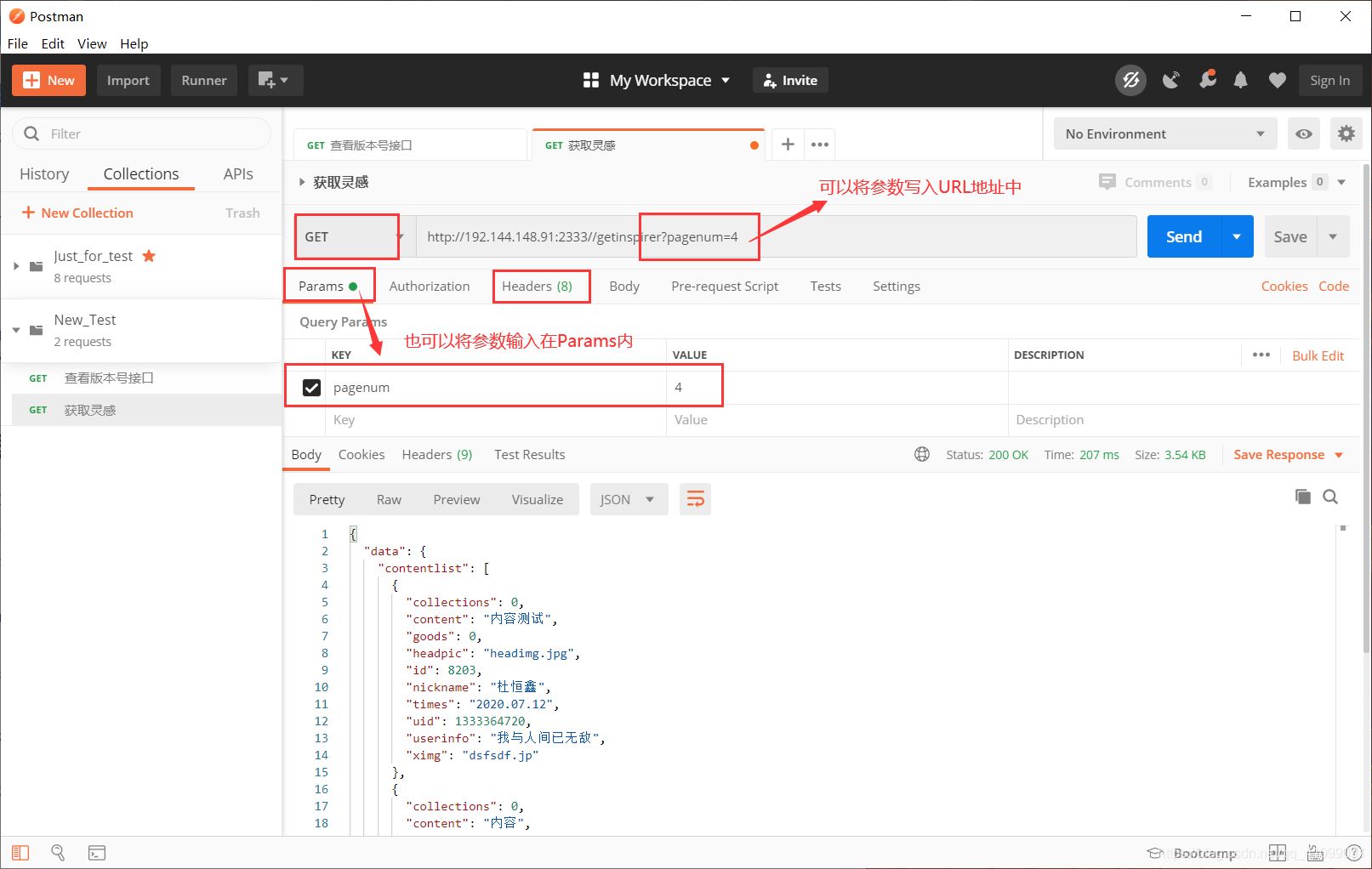Open the three-dots menu in params header

pyautogui.click(x=1261, y=355)
